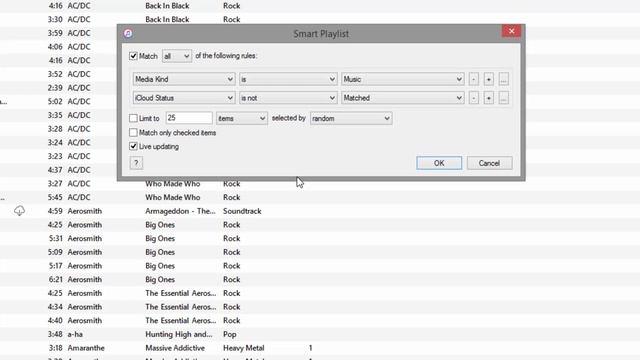640x360 pixels.
Task: Remove the iCloud Status rule with minus button
Action: coord(473,98)
